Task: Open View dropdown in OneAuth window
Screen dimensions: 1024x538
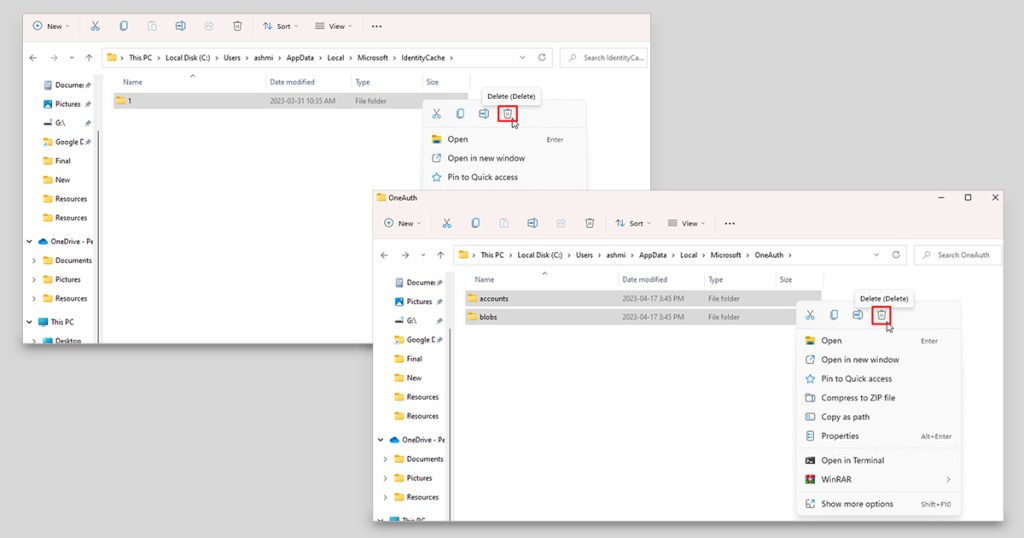Action: (x=686, y=223)
